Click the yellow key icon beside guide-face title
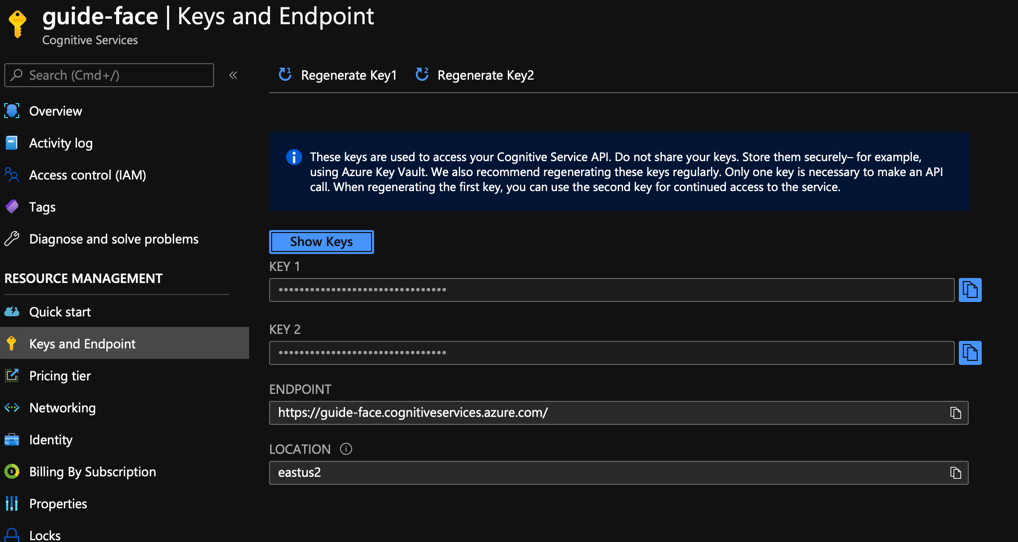The height and width of the screenshot is (542, 1018). point(17,25)
